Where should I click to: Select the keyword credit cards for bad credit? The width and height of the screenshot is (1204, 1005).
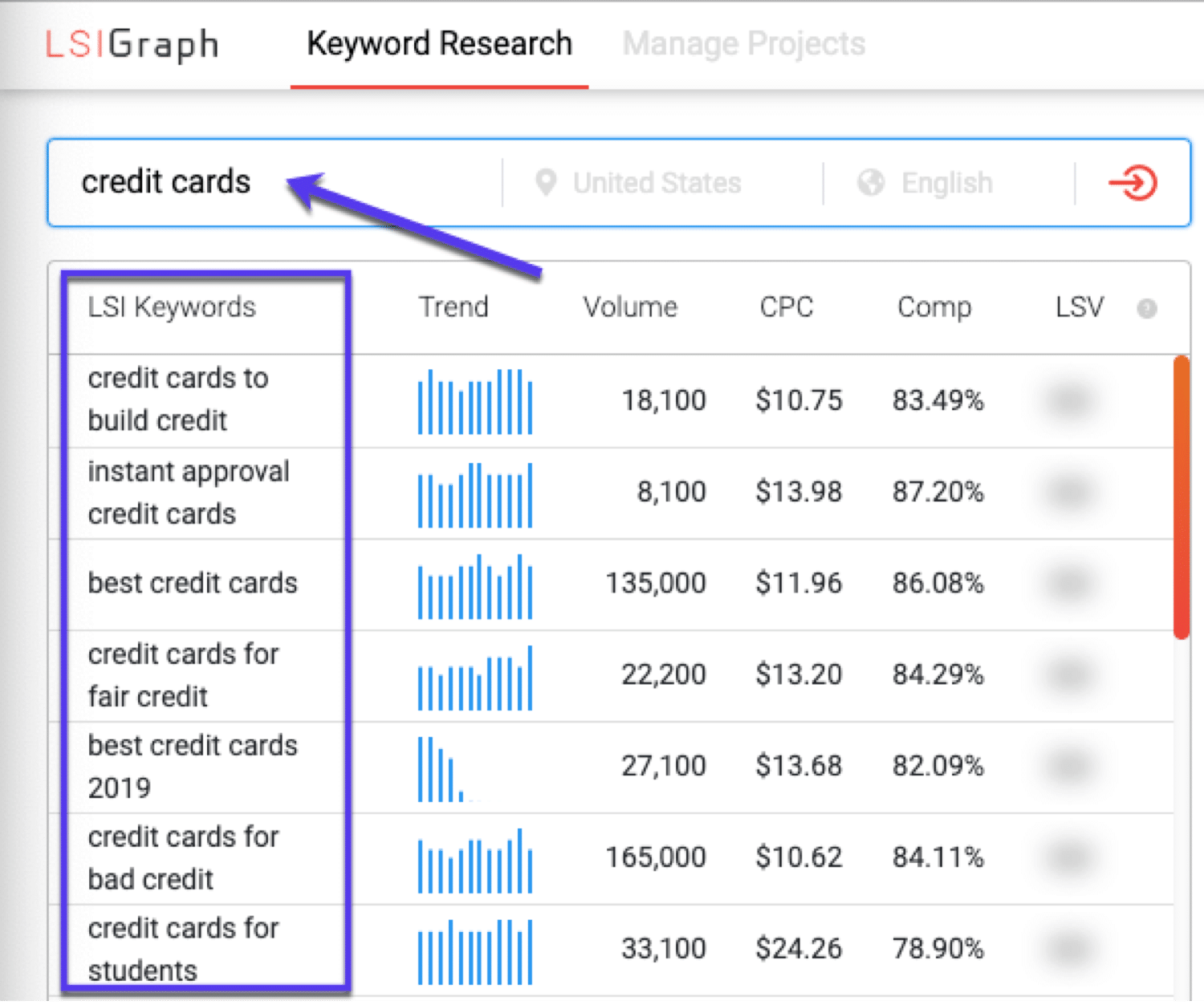183,857
